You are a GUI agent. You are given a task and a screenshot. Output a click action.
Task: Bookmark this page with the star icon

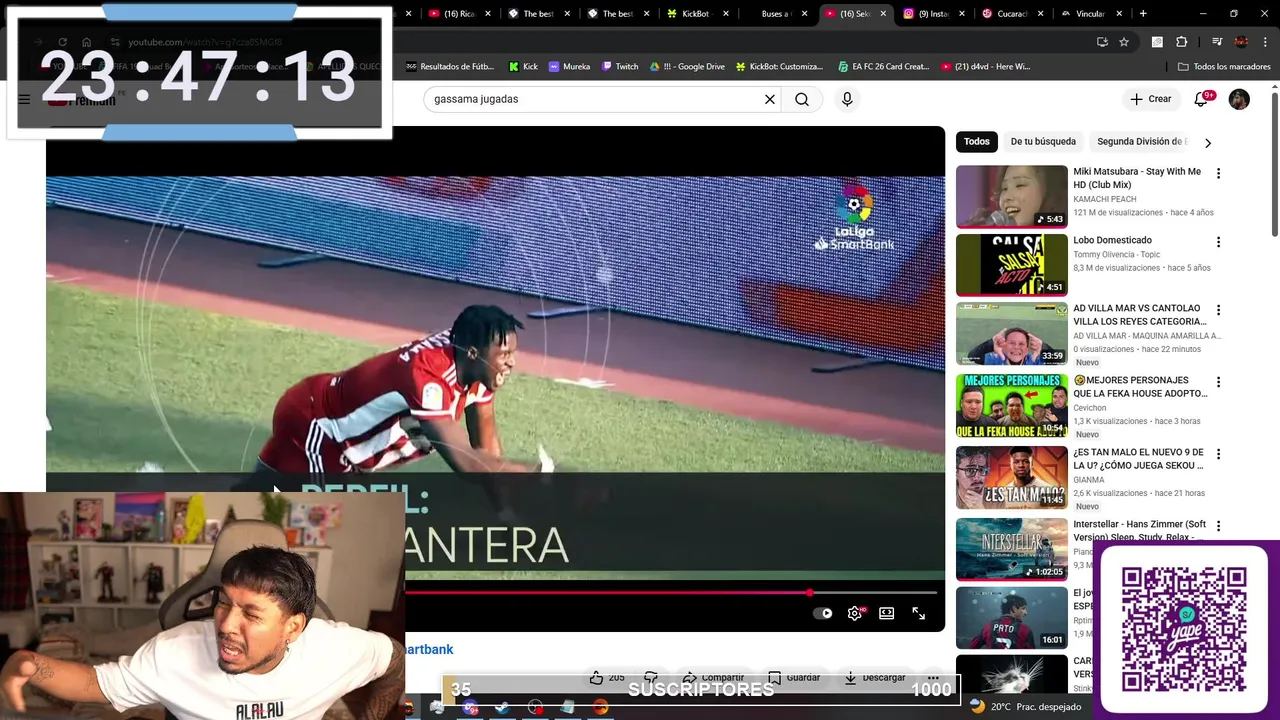click(1124, 42)
